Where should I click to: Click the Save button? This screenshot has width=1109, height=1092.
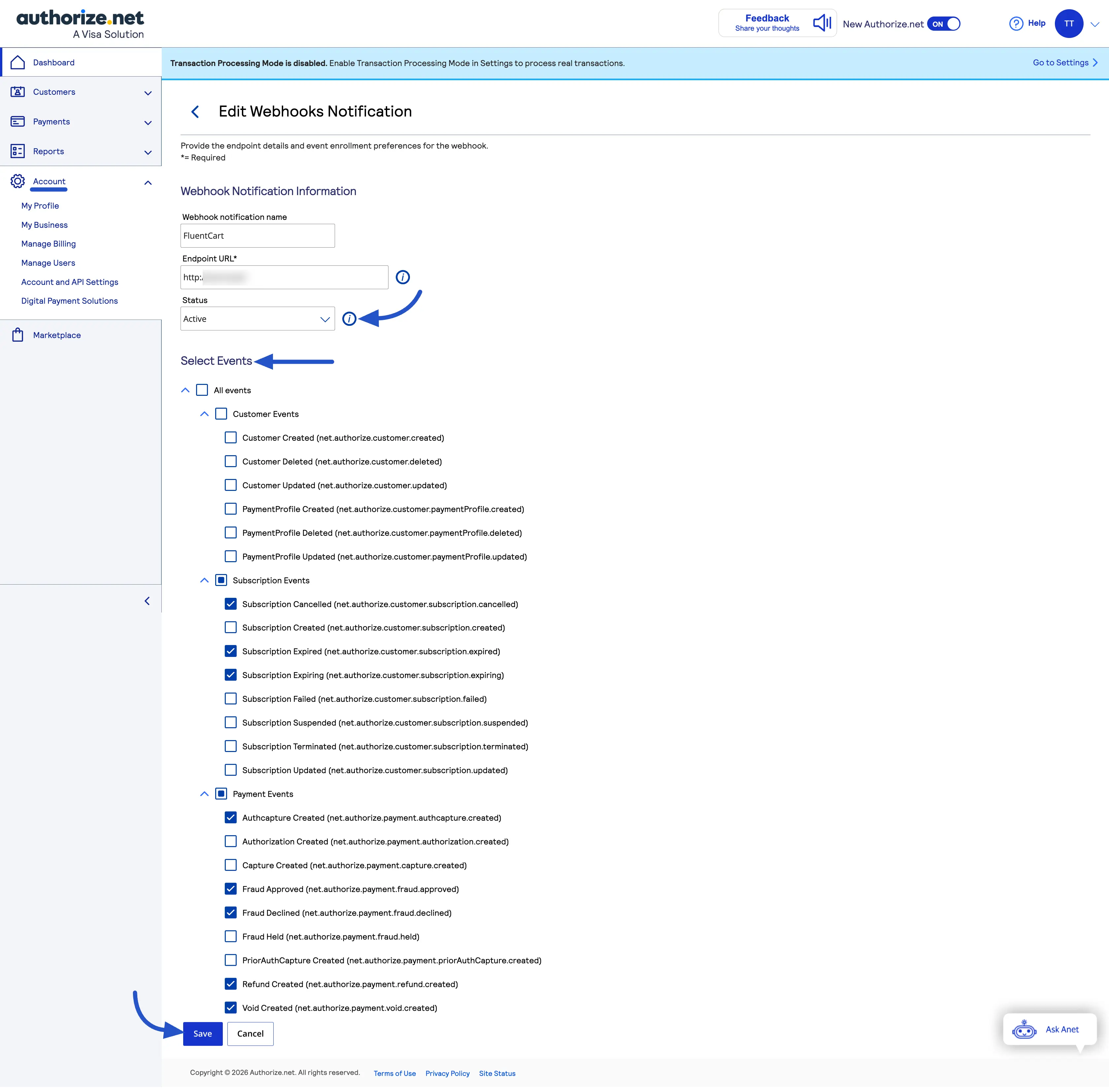coord(202,1034)
